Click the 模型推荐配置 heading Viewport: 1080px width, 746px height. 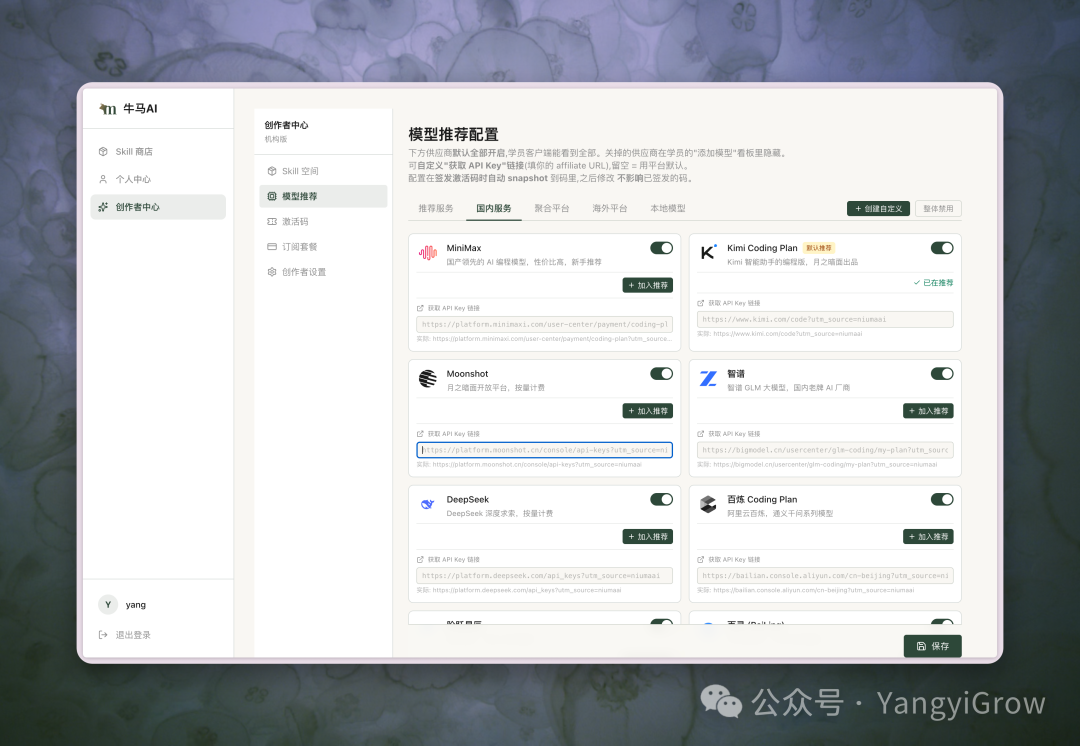point(453,134)
